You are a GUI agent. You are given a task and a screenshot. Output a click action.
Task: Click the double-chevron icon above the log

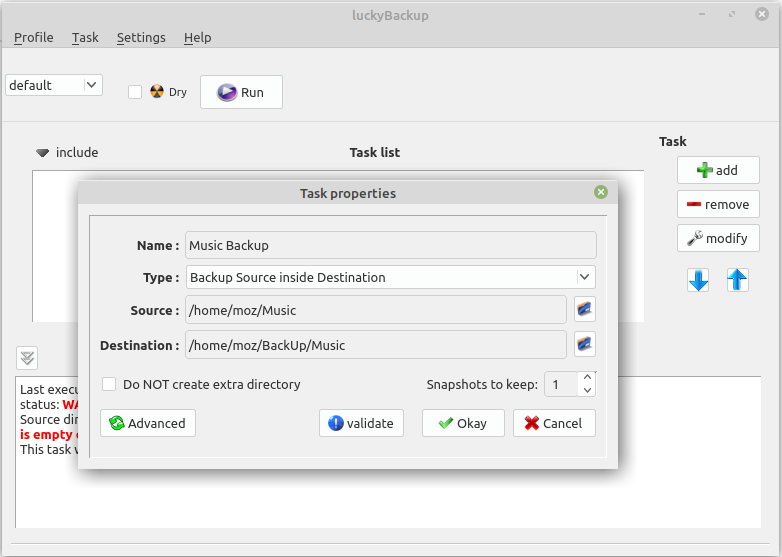[x=27, y=357]
